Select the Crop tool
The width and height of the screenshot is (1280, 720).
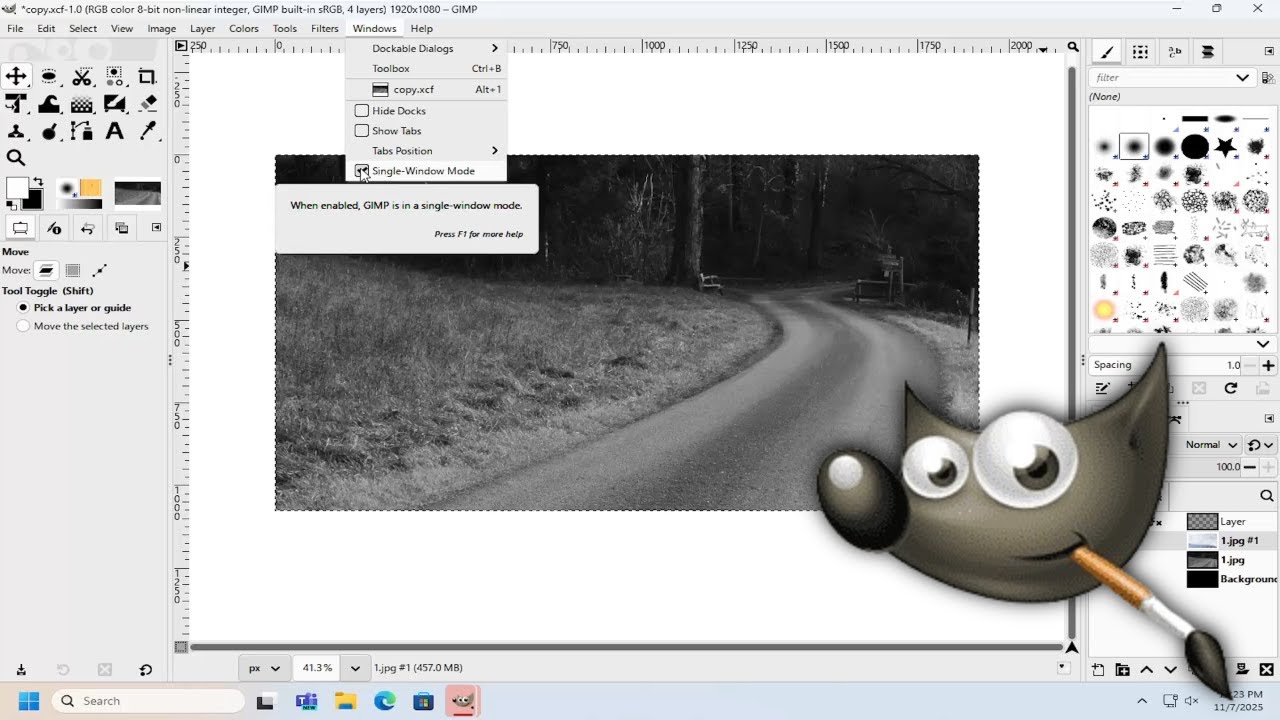148,77
